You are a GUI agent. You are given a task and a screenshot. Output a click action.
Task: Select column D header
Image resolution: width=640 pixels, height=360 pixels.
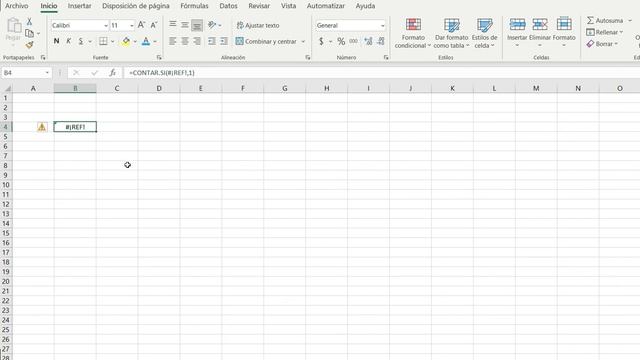coord(159,88)
